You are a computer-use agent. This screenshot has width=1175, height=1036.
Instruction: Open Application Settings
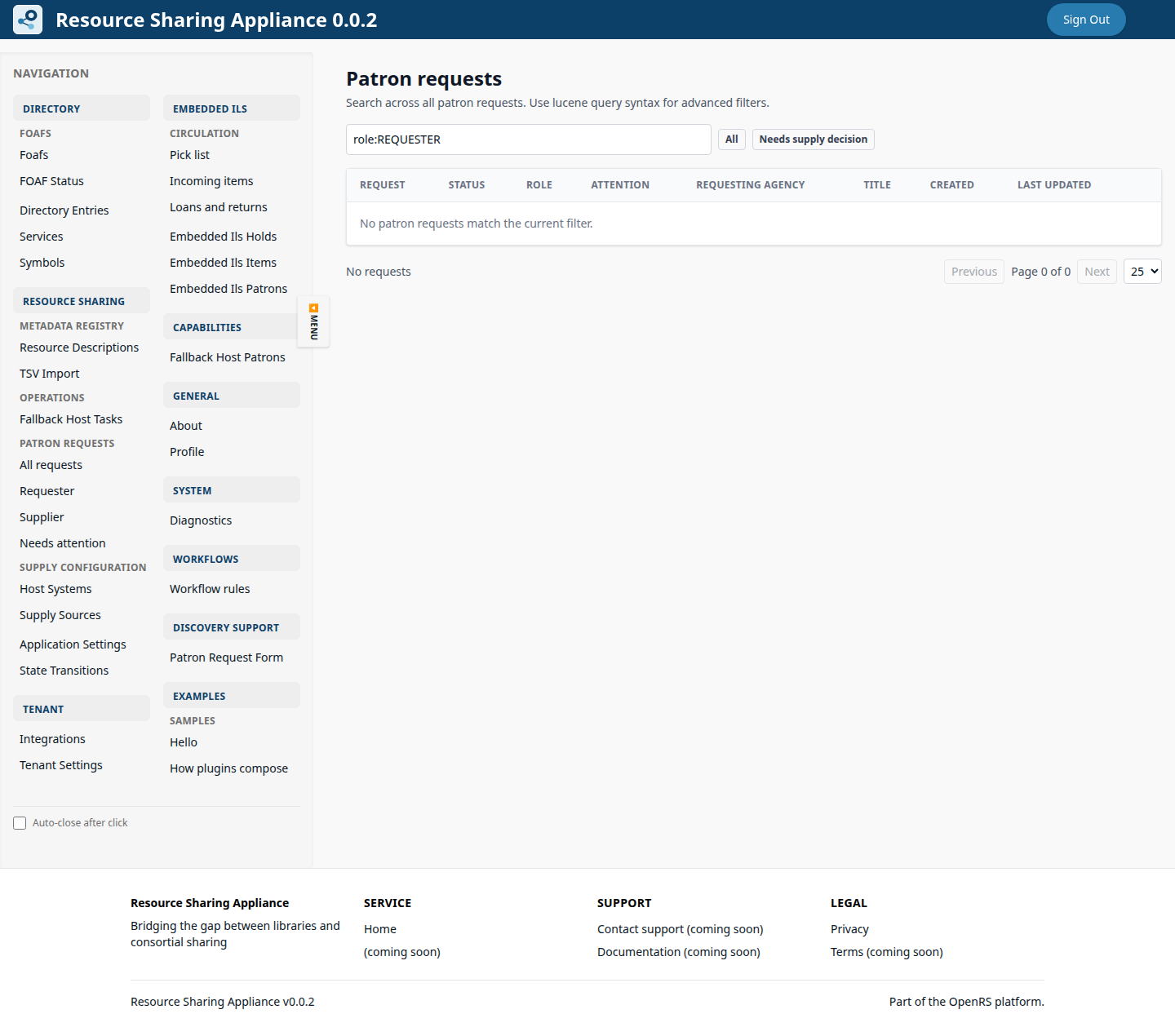tap(73, 644)
